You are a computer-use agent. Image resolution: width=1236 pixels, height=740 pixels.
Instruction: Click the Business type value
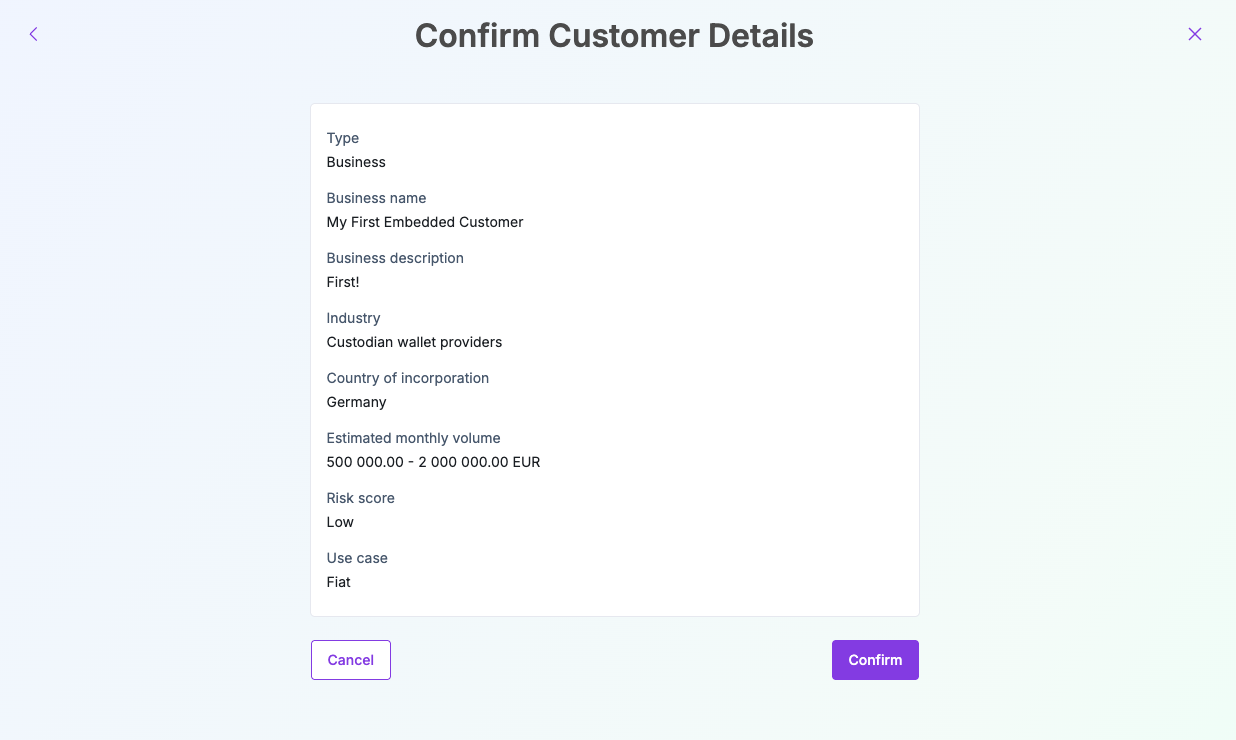pos(356,162)
